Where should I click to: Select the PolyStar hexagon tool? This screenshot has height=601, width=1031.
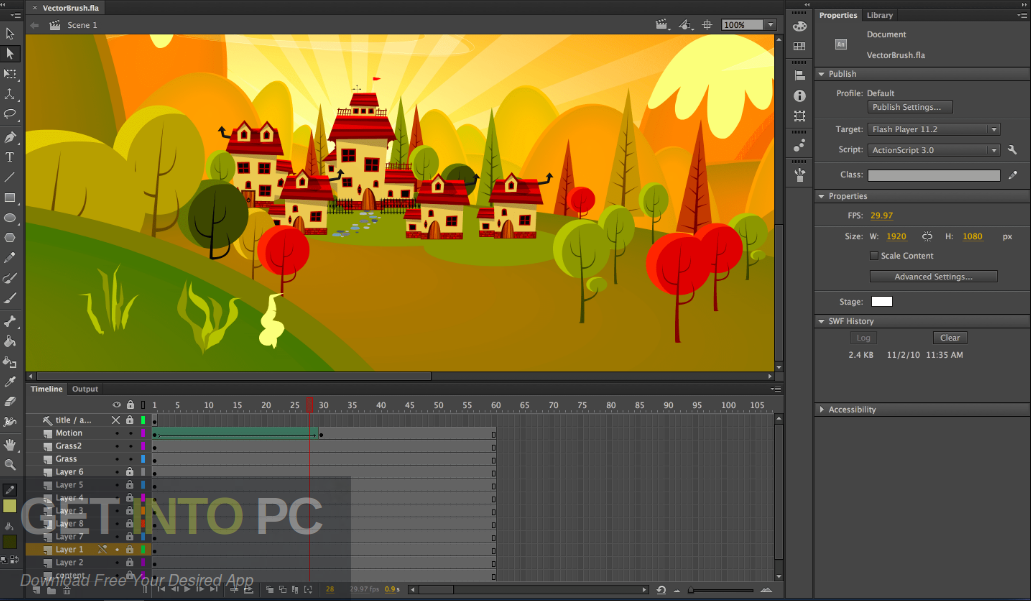(x=10, y=237)
